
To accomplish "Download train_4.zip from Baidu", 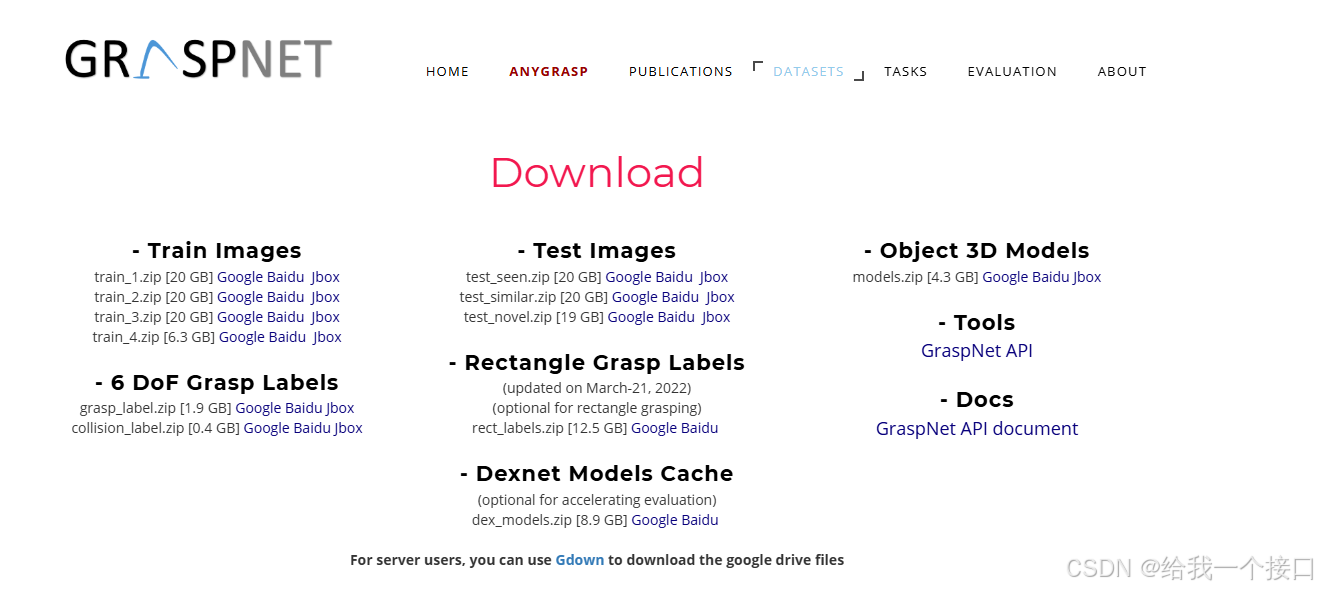I will point(288,337).
